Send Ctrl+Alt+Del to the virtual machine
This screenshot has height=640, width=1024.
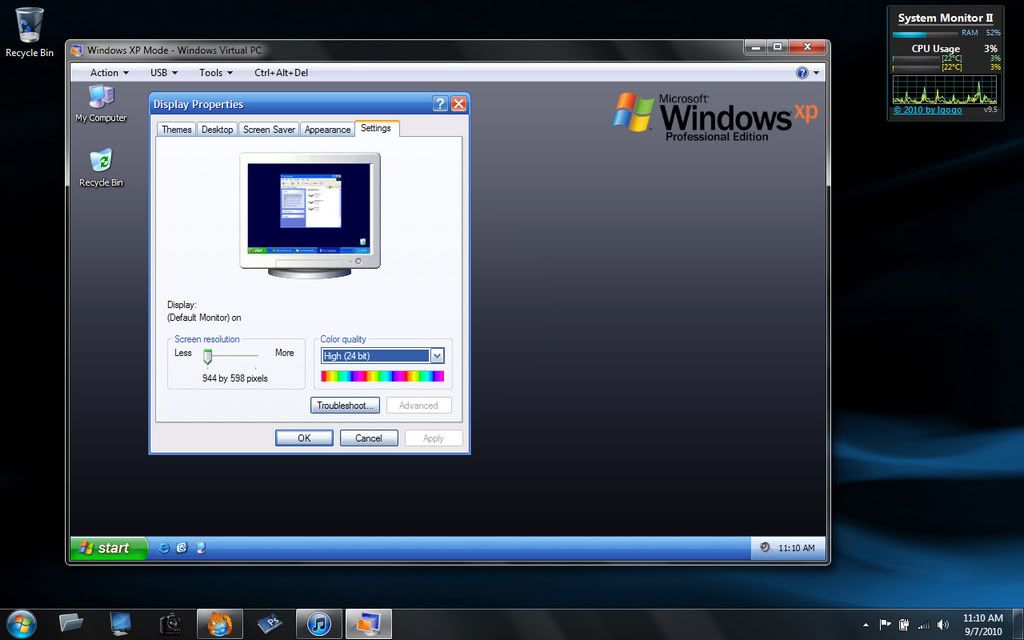point(281,72)
